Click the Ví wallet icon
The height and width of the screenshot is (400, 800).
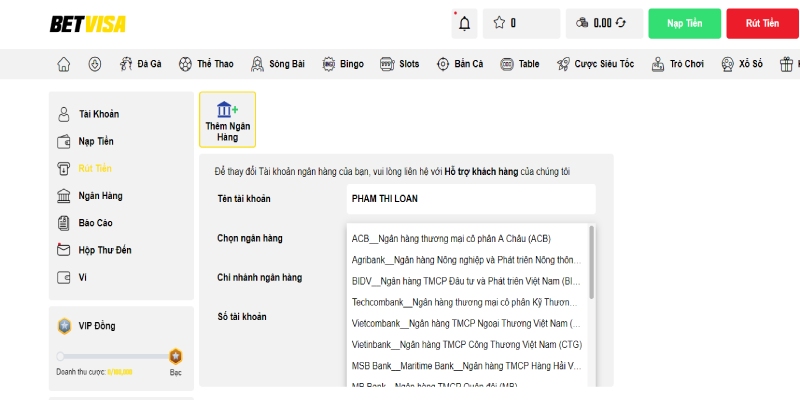(x=64, y=278)
